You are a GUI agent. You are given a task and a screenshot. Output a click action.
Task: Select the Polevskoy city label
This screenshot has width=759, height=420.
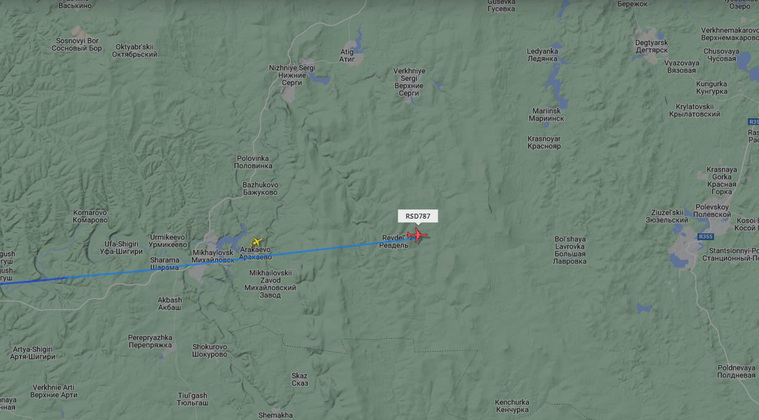pos(712,210)
